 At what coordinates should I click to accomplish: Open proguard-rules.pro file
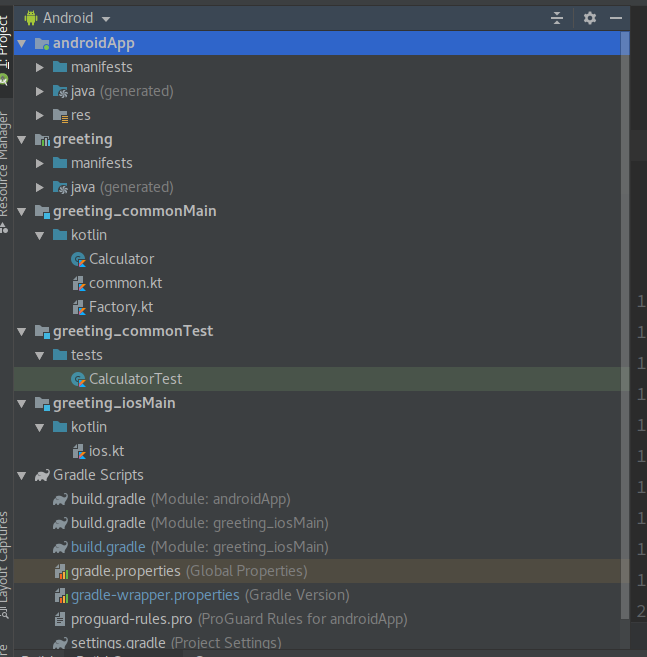[131, 619]
